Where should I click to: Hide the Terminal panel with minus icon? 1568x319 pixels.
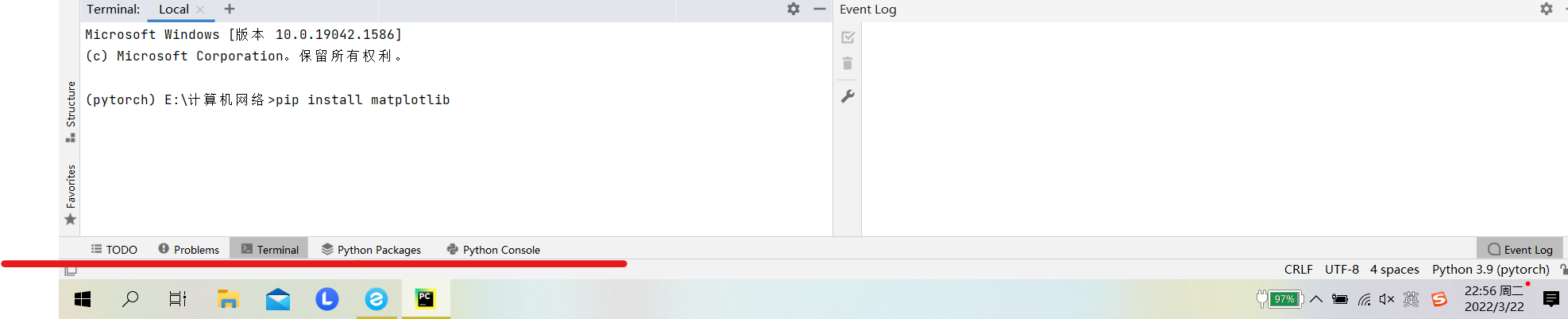tap(820, 9)
